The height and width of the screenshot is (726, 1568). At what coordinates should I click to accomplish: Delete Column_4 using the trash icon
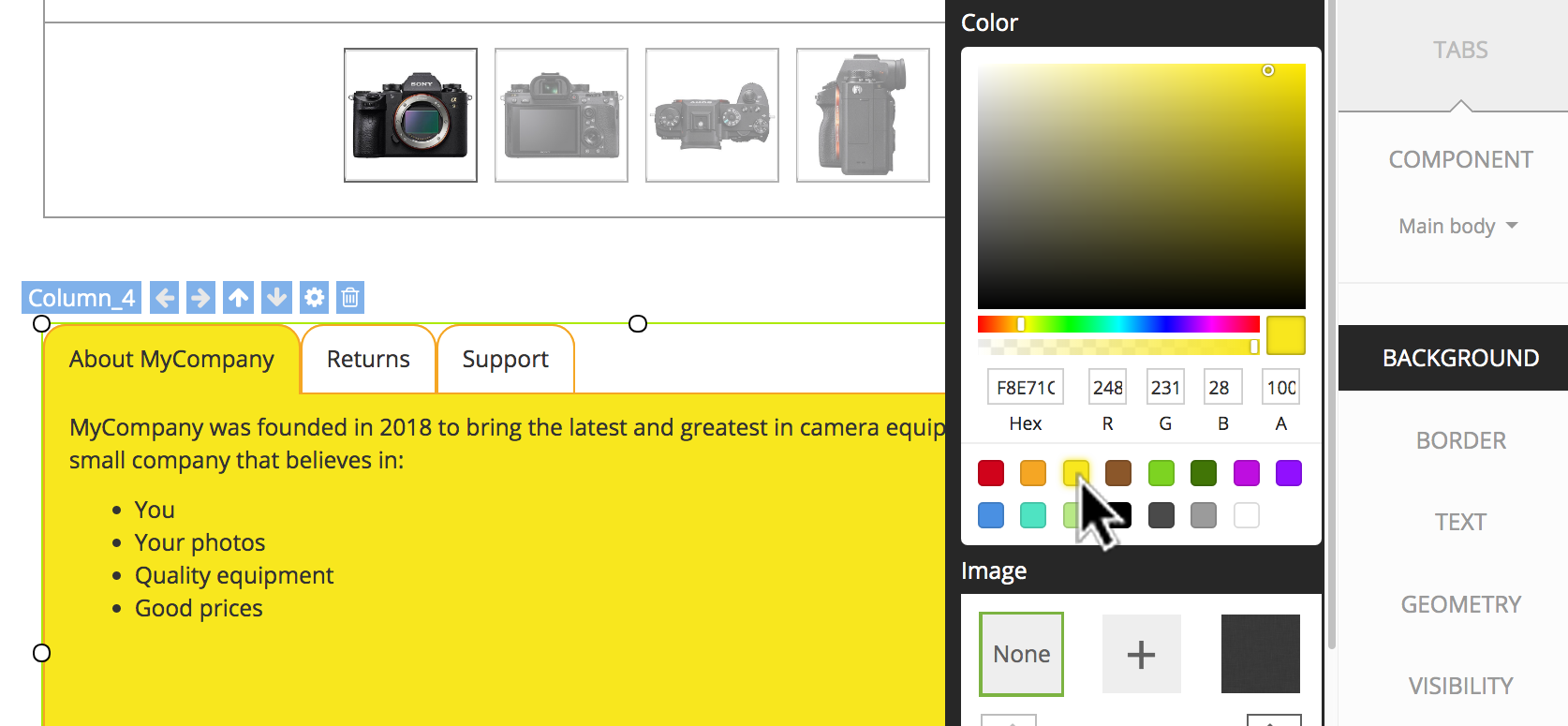[350, 298]
